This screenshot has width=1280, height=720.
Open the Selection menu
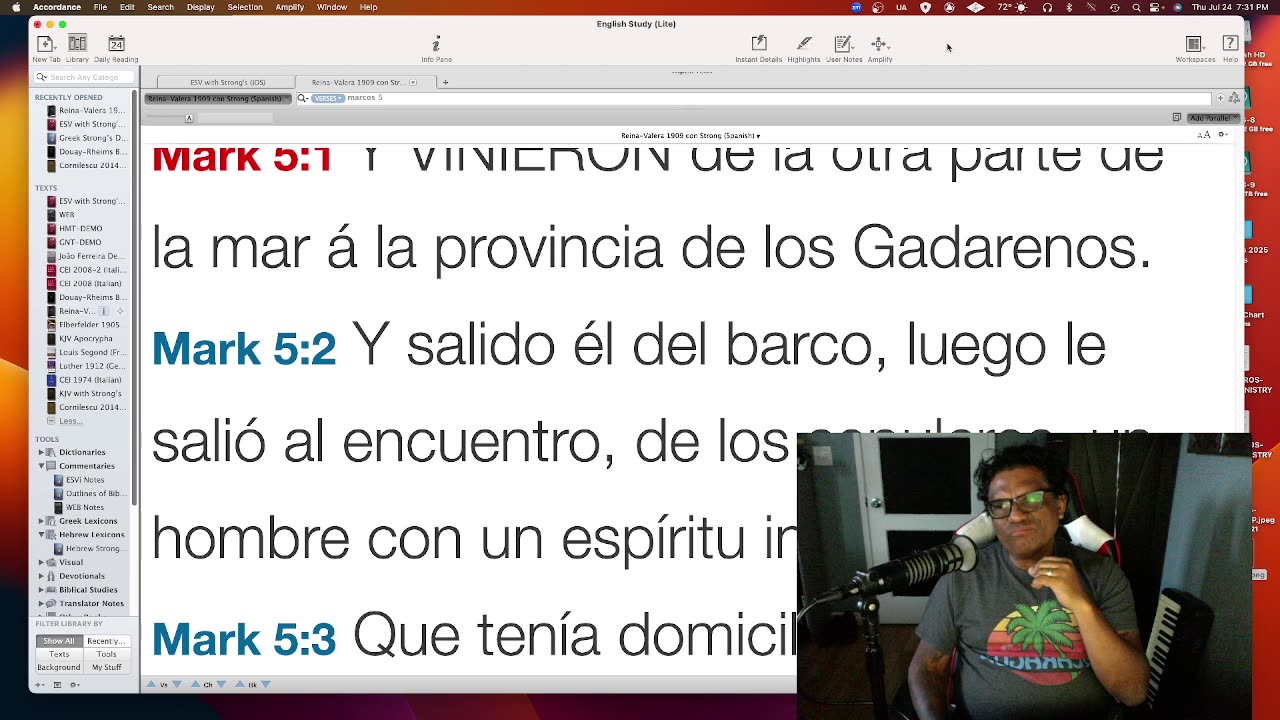(x=245, y=7)
